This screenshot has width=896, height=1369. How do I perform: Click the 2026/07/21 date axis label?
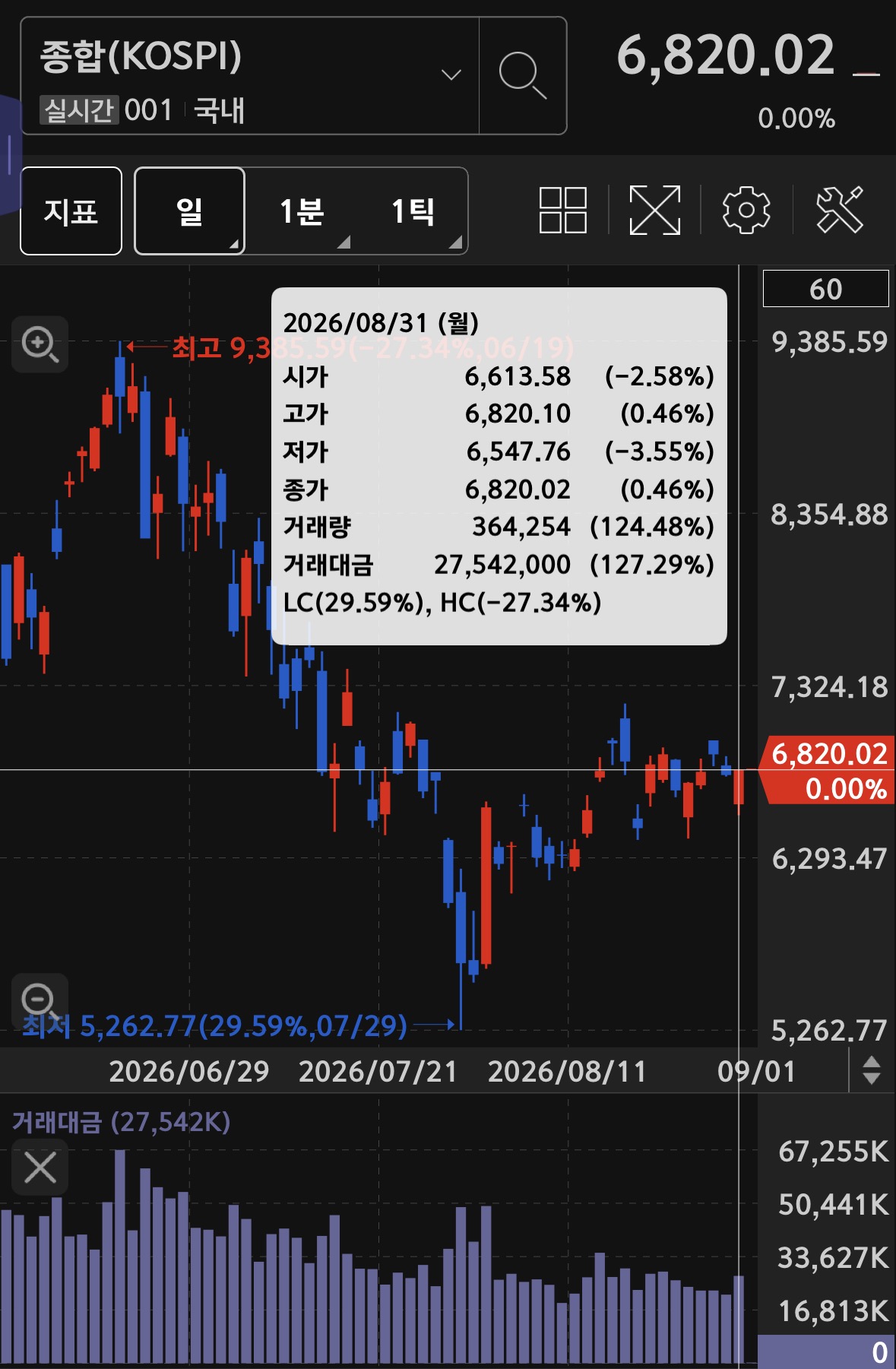tap(378, 1071)
